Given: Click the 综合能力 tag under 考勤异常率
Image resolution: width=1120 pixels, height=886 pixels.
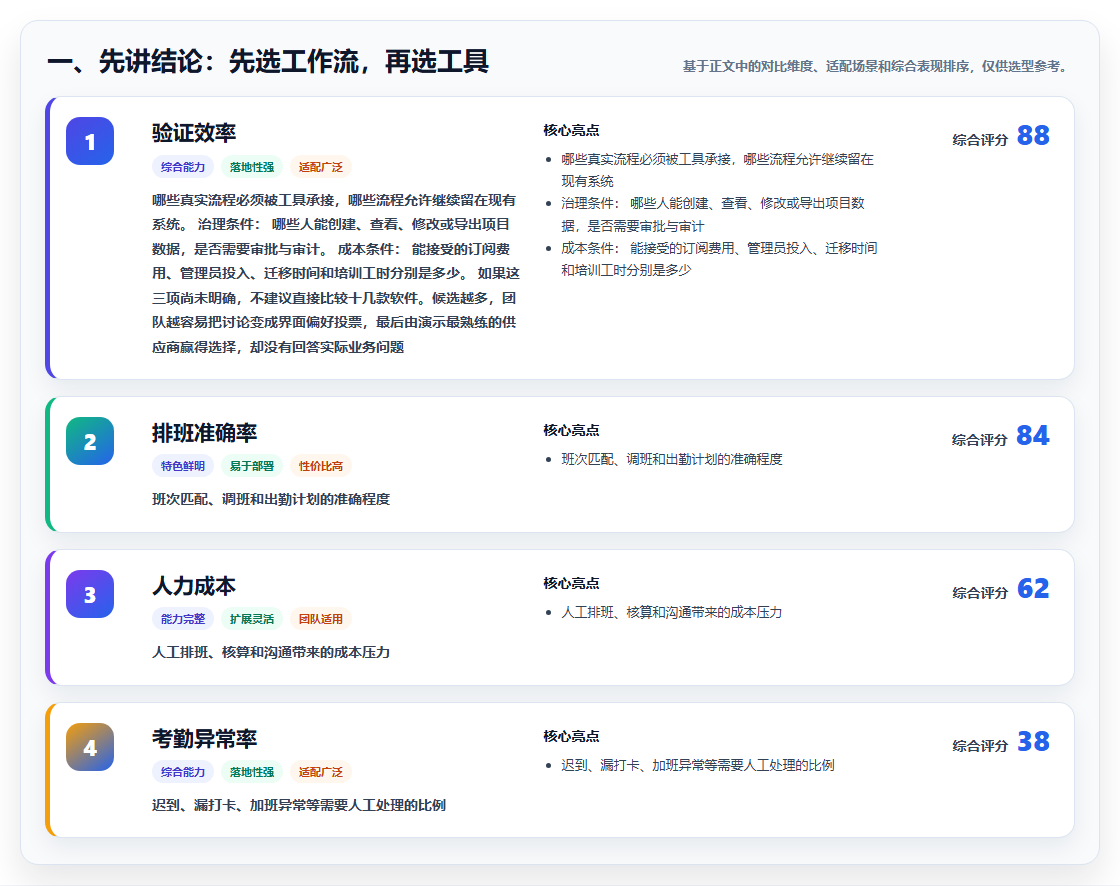Looking at the screenshot, I should coord(183,772).
